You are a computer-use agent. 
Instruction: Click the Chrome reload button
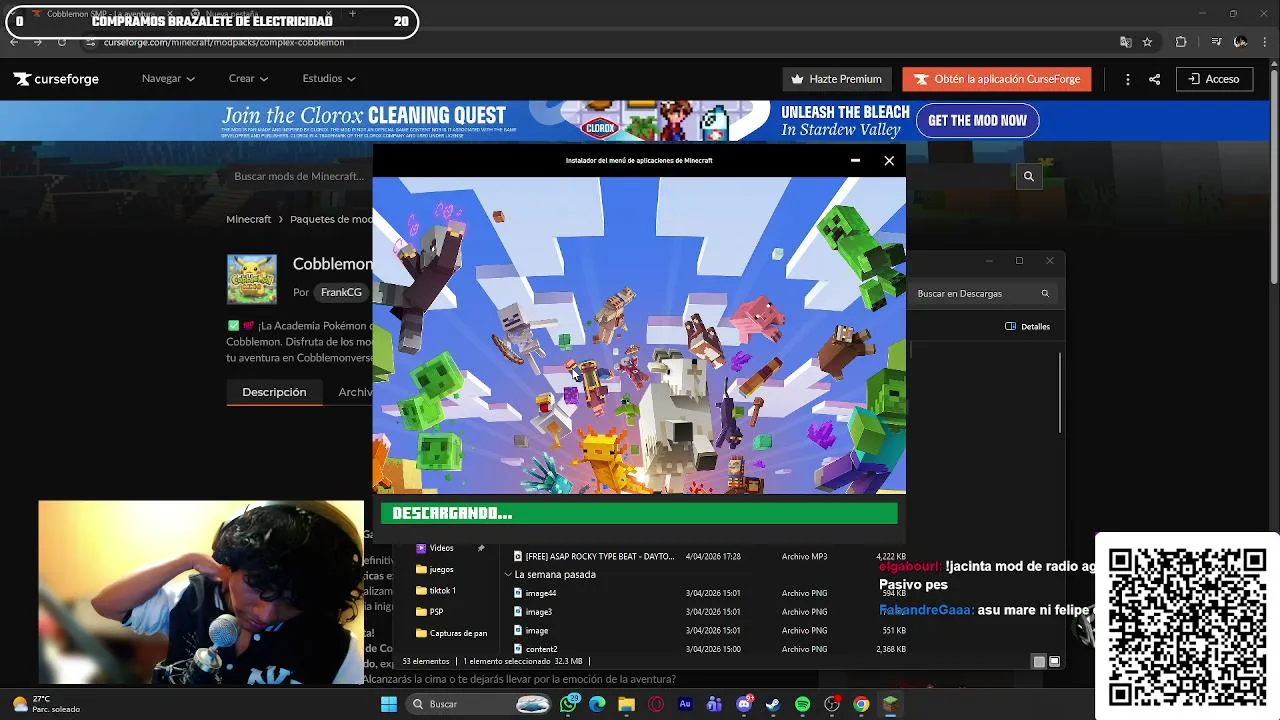pos(61,42)
